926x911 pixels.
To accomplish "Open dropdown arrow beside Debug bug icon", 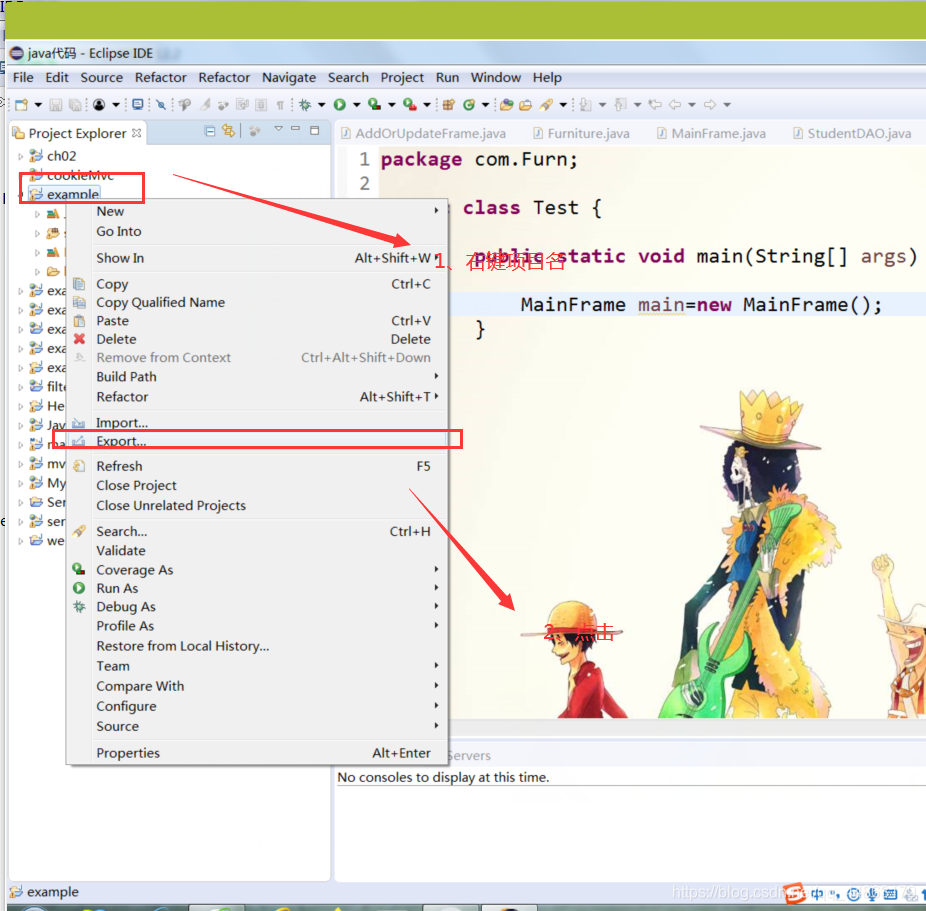I will click(x=322, y=105).
